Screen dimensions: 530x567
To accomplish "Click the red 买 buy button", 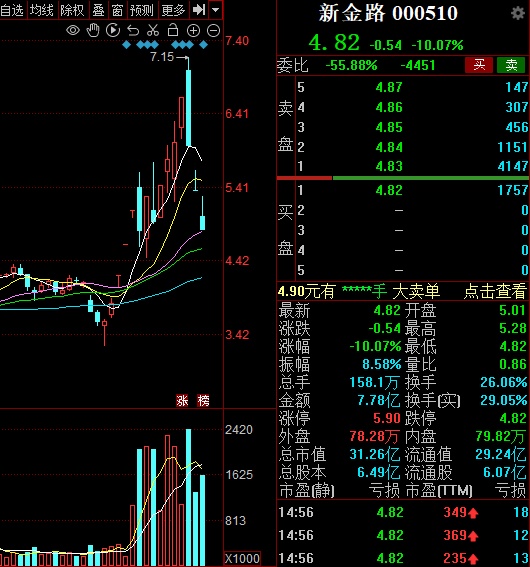I will click(x=479, y=65).
